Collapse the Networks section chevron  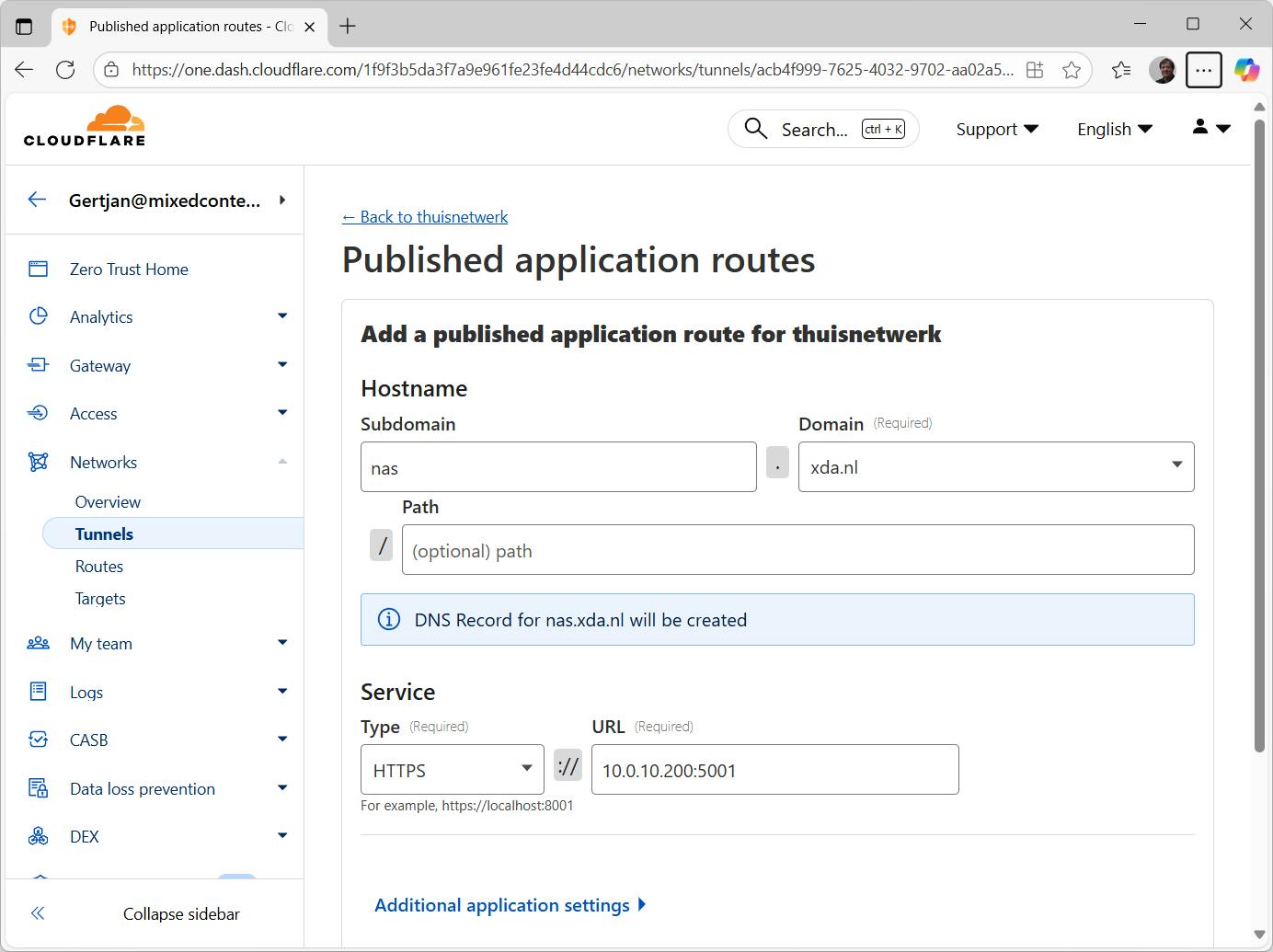tap(282, 462)
